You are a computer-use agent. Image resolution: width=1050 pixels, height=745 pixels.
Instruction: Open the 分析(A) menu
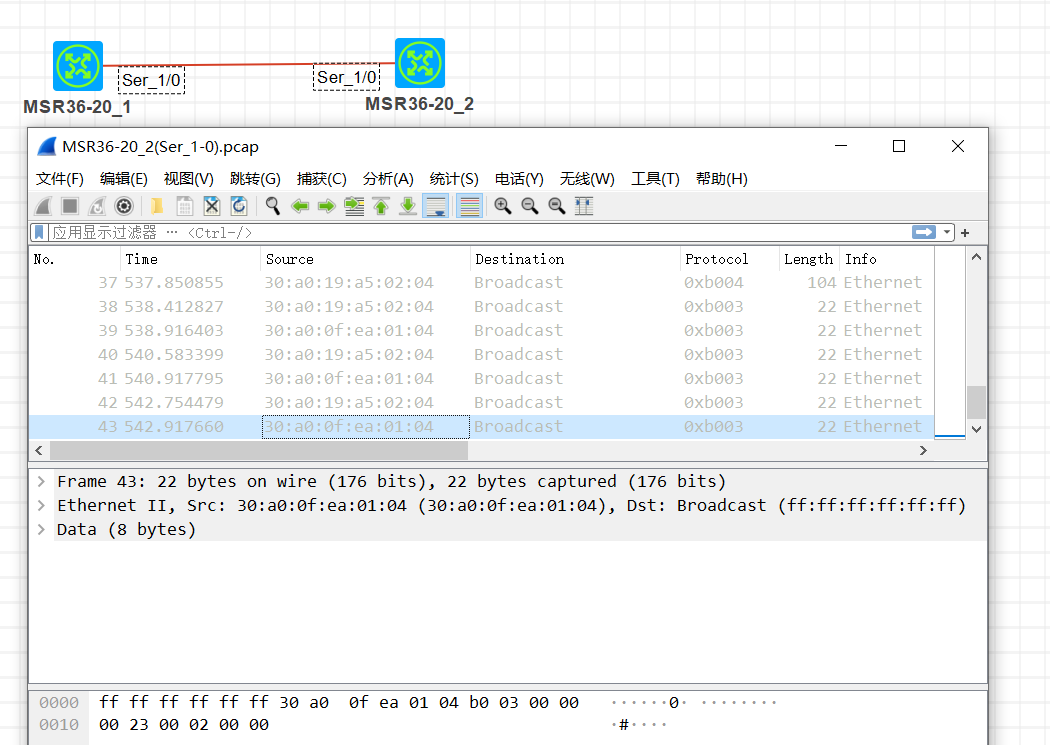[388, 179]
